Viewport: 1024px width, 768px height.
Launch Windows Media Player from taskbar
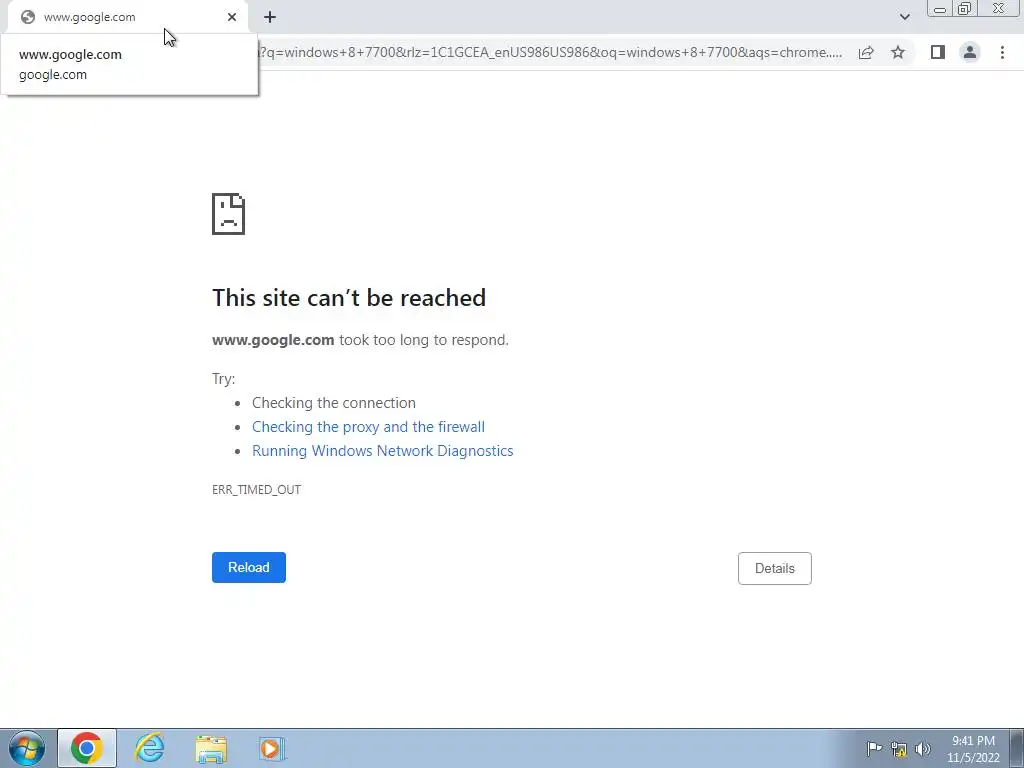pyautogui.click(x=272, y=748)
